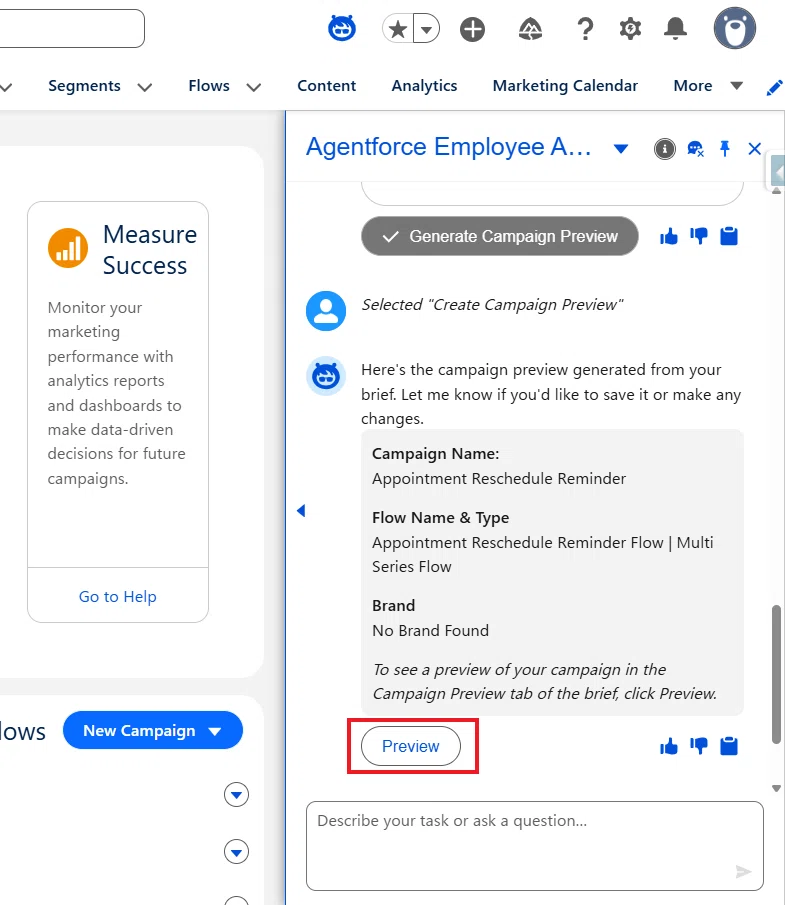The image size is (785, 905).
Task: Open the user profile avatar
Action: [735, 28]
